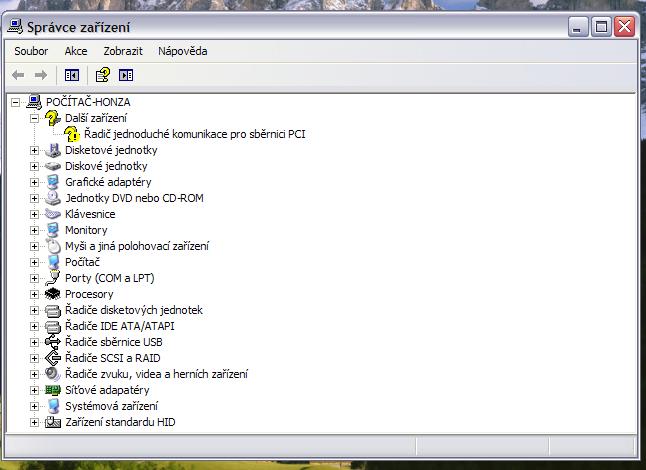Click the display icon for Grafické adaptéry
The height and width of the screenshot is (470, 646).
point(53,182)
